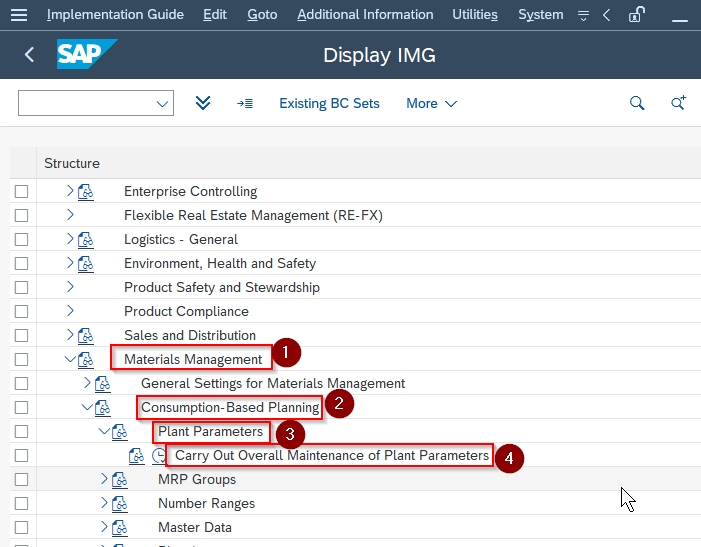Image resolution: width=701 pixels, height=547 pixels.
Task: Open the documentation icon for Logistics - General
Action: coord(85,240)
